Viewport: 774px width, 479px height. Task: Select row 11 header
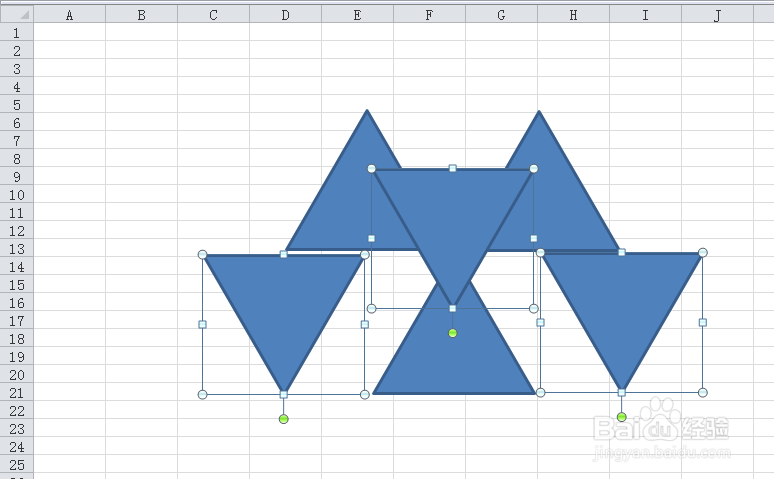coord(17,212)
